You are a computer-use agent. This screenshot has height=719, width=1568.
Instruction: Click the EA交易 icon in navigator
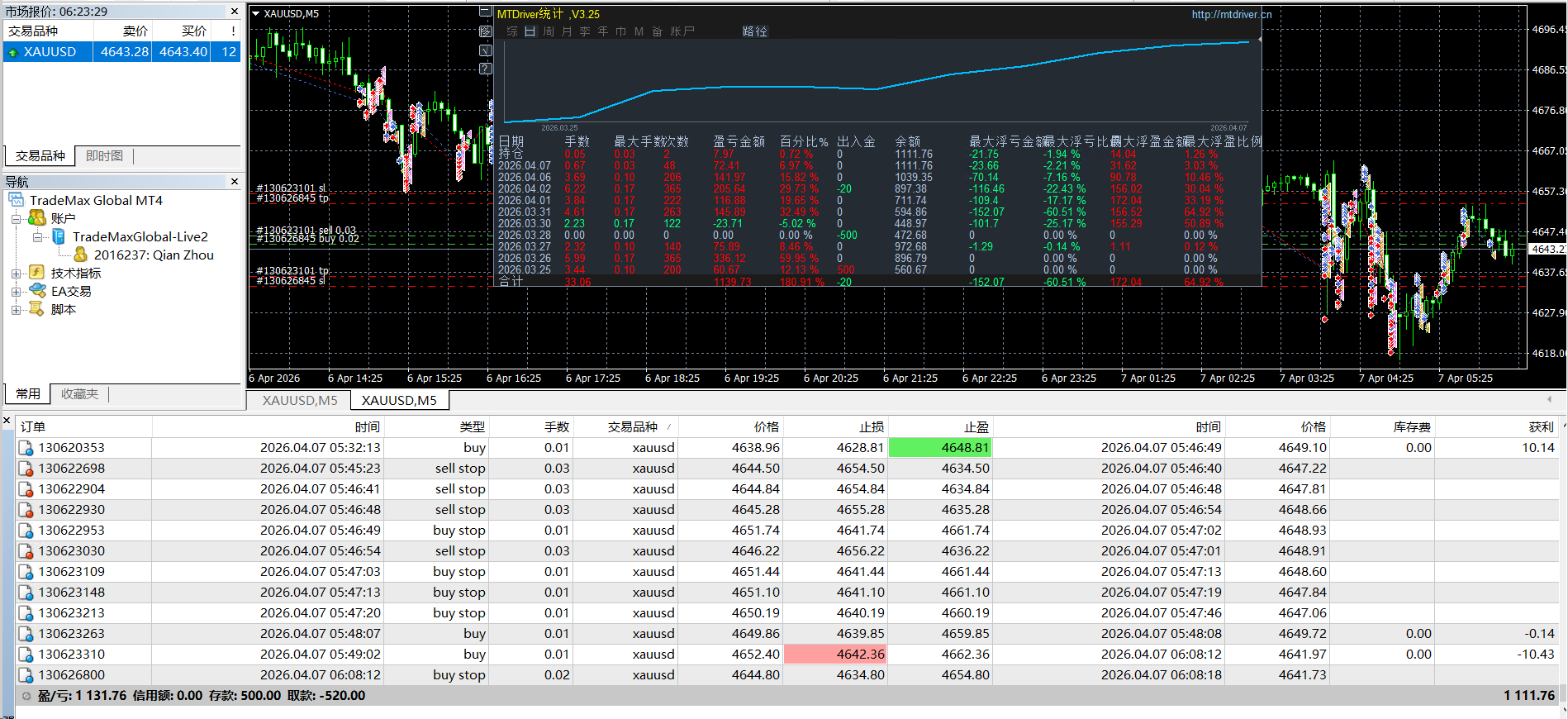[37, 291]
